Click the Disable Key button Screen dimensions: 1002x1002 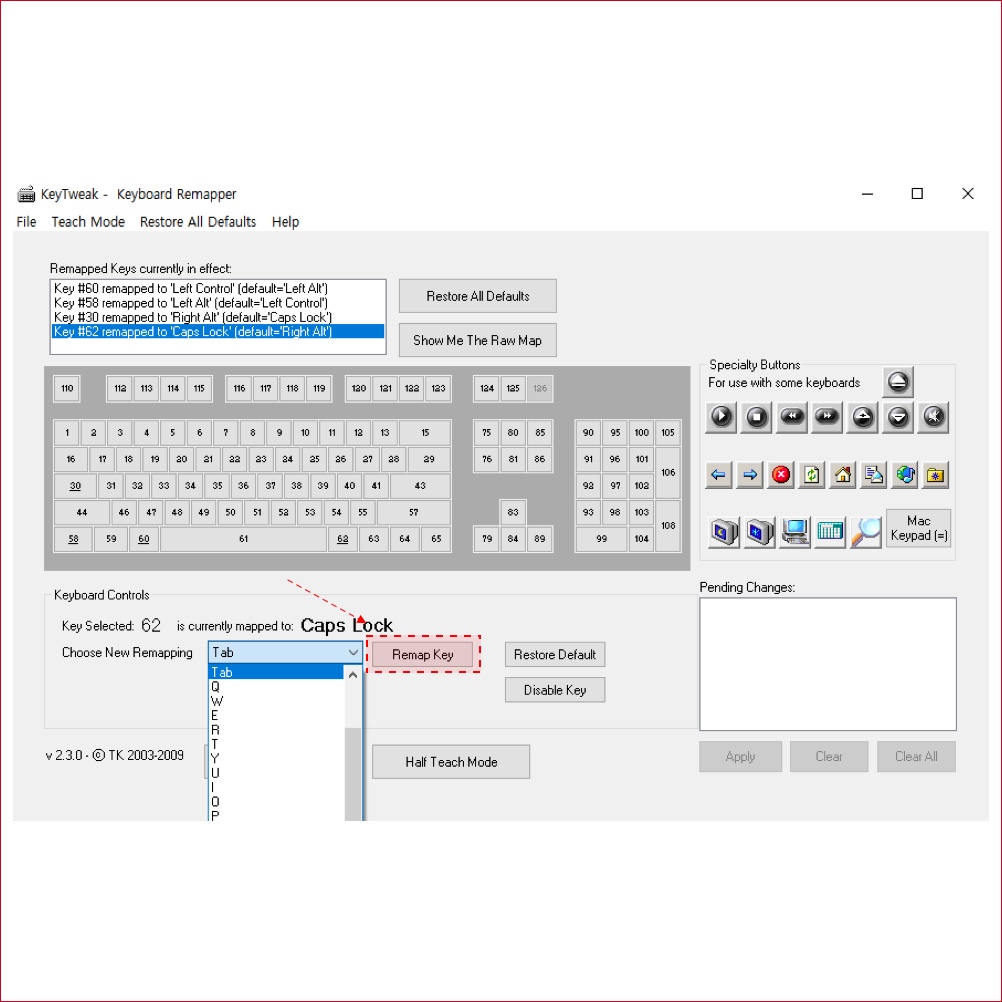tap(555, 690)
